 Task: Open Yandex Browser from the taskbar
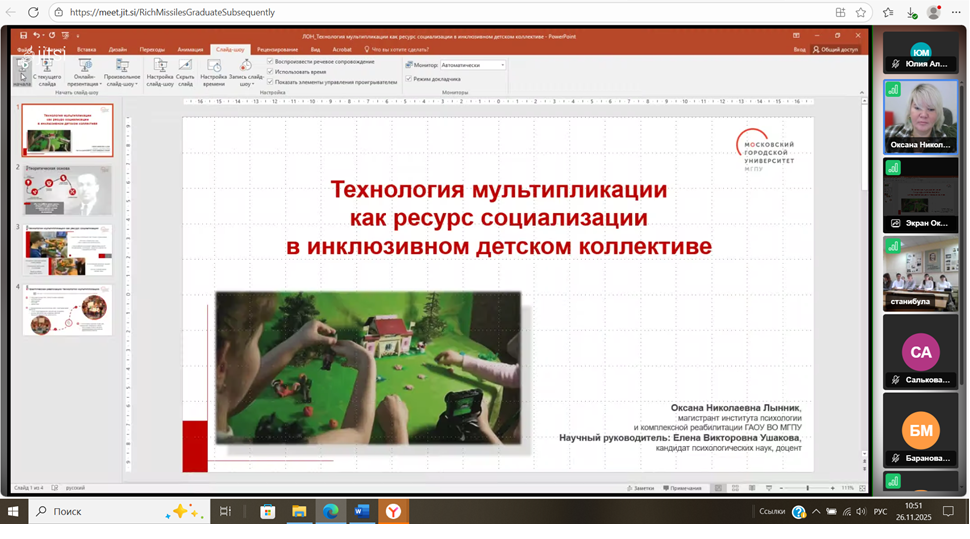394,512
